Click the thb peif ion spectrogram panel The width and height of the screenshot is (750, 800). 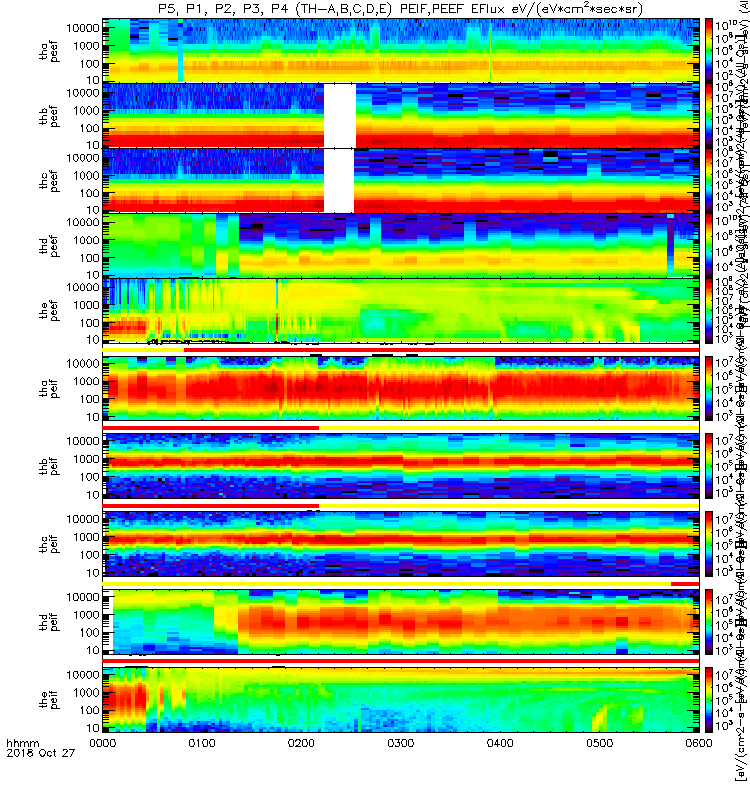pos(401,466)
